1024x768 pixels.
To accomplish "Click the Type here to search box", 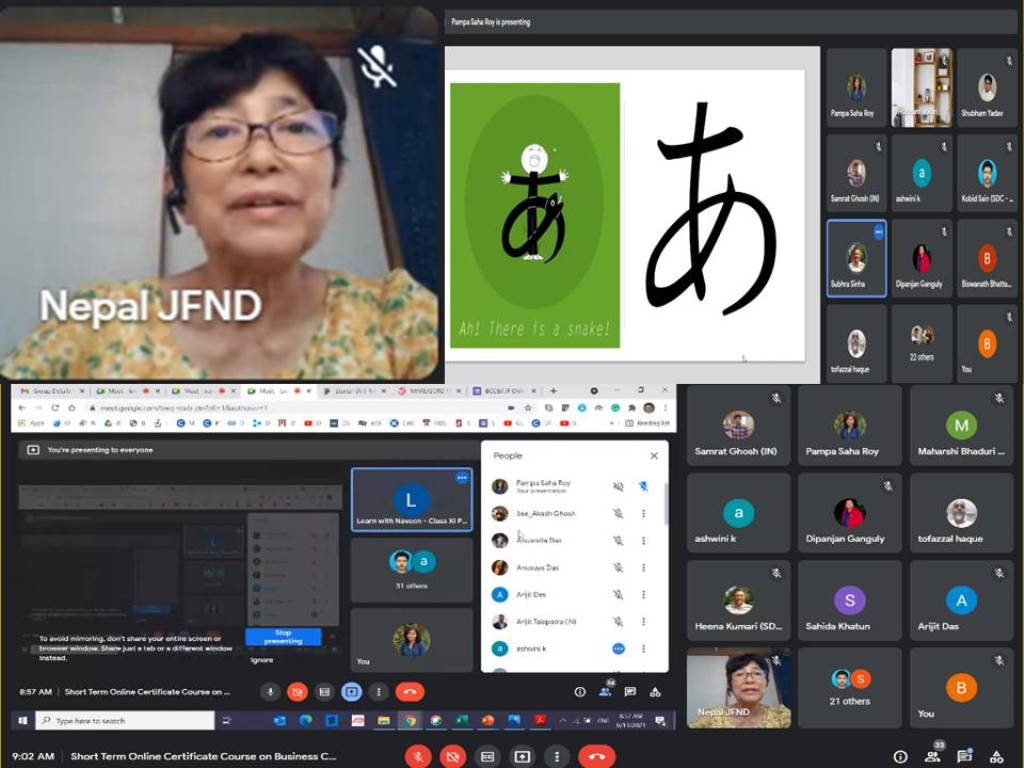I will coord(125,720).
